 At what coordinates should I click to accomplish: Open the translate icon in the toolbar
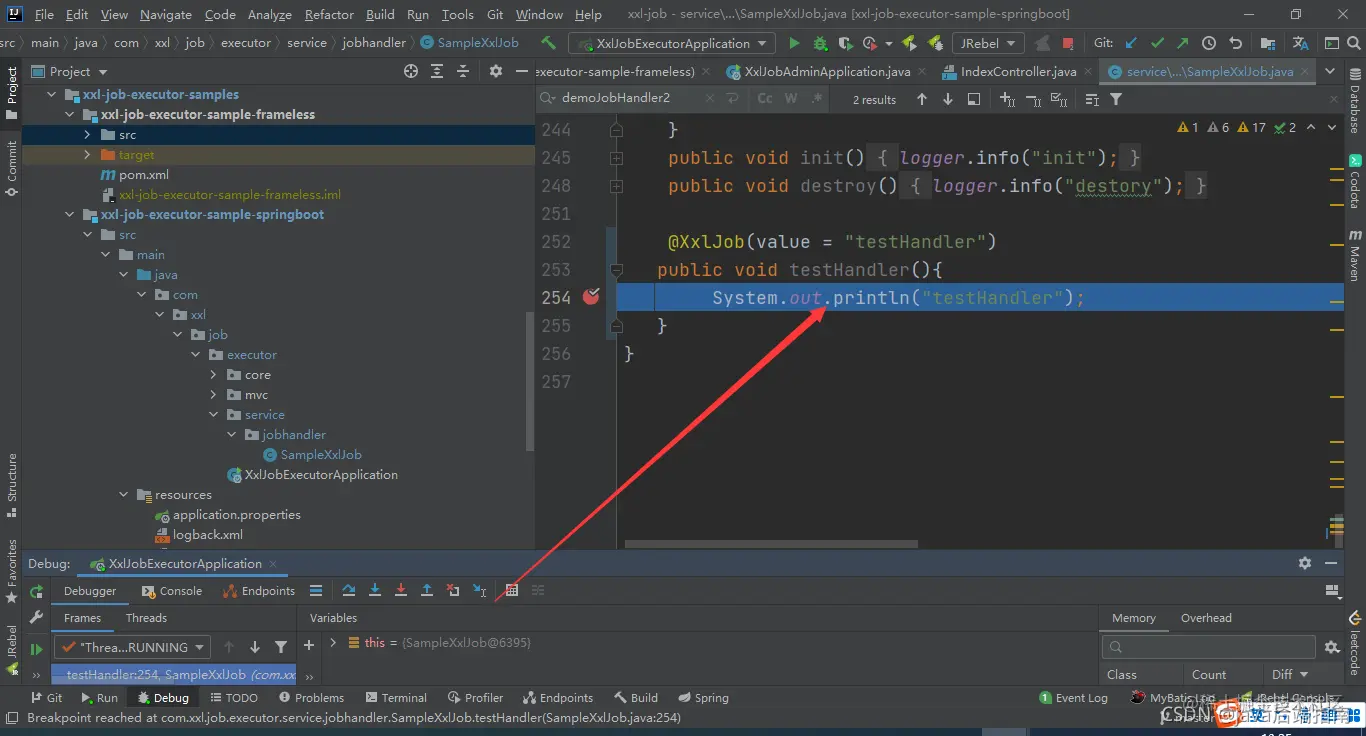(1300, 43)
